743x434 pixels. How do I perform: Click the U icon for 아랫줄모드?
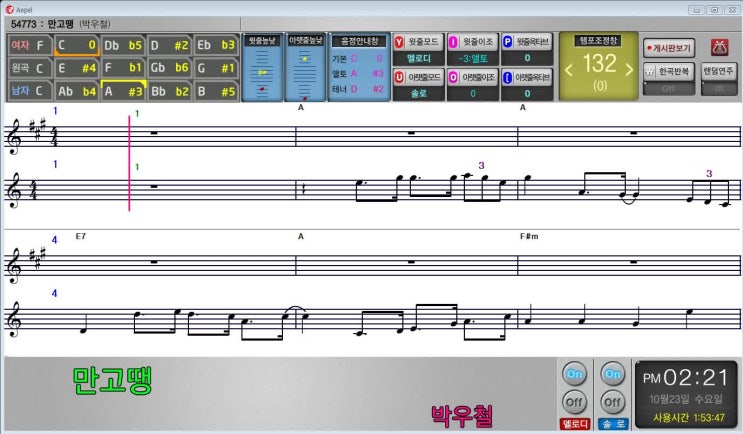[x=400, y=77]
